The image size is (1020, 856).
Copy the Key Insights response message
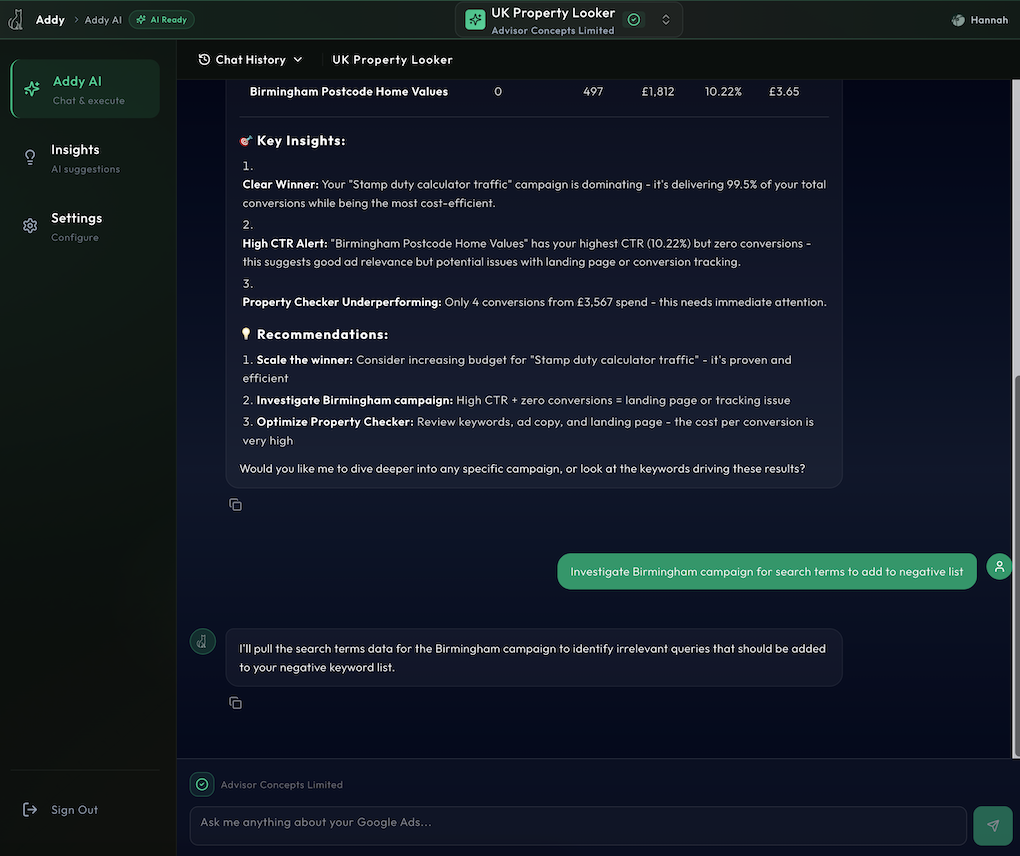click(x=235, y=505)
